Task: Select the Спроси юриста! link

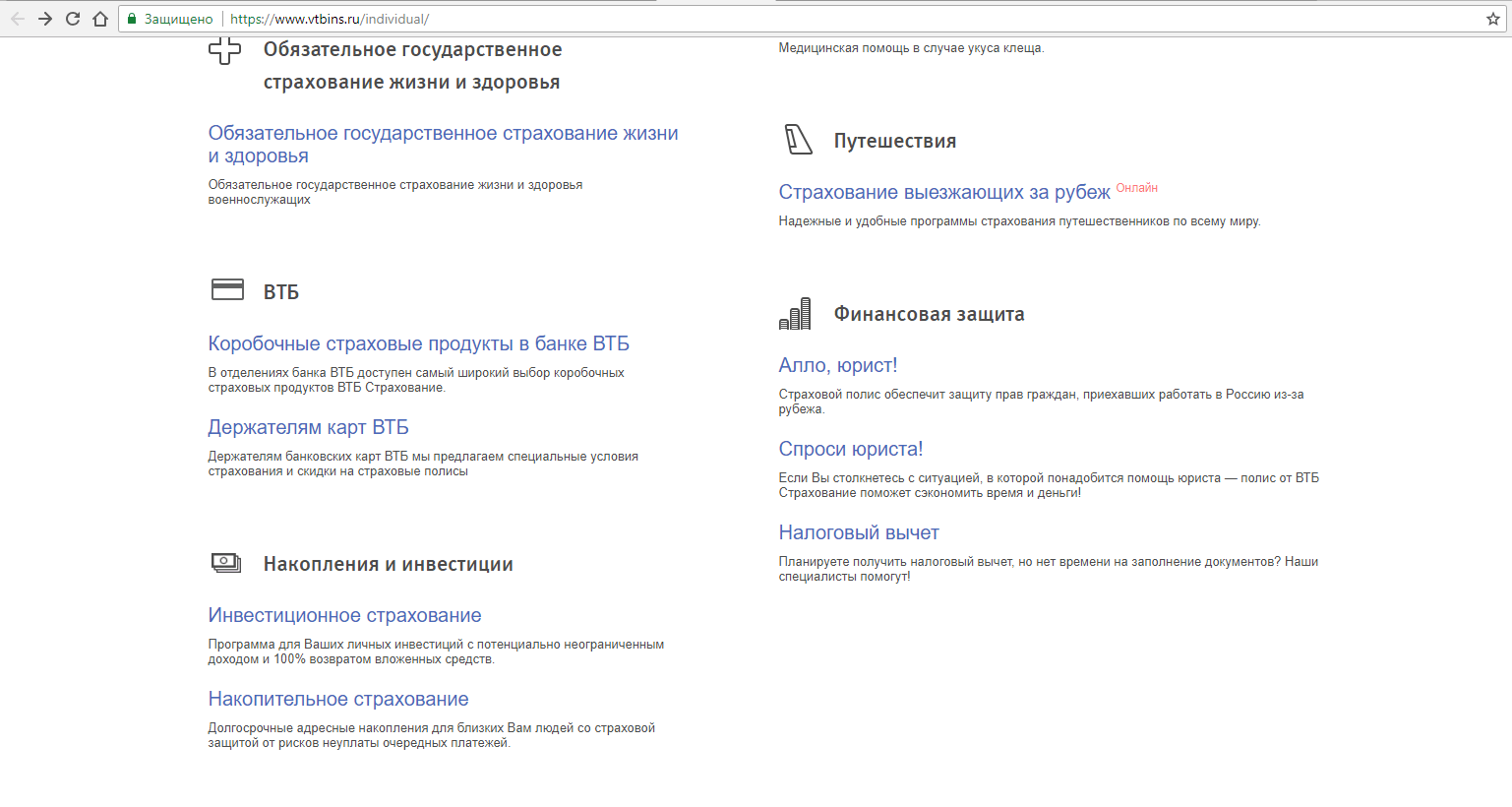Action: (x=850, y=449)
